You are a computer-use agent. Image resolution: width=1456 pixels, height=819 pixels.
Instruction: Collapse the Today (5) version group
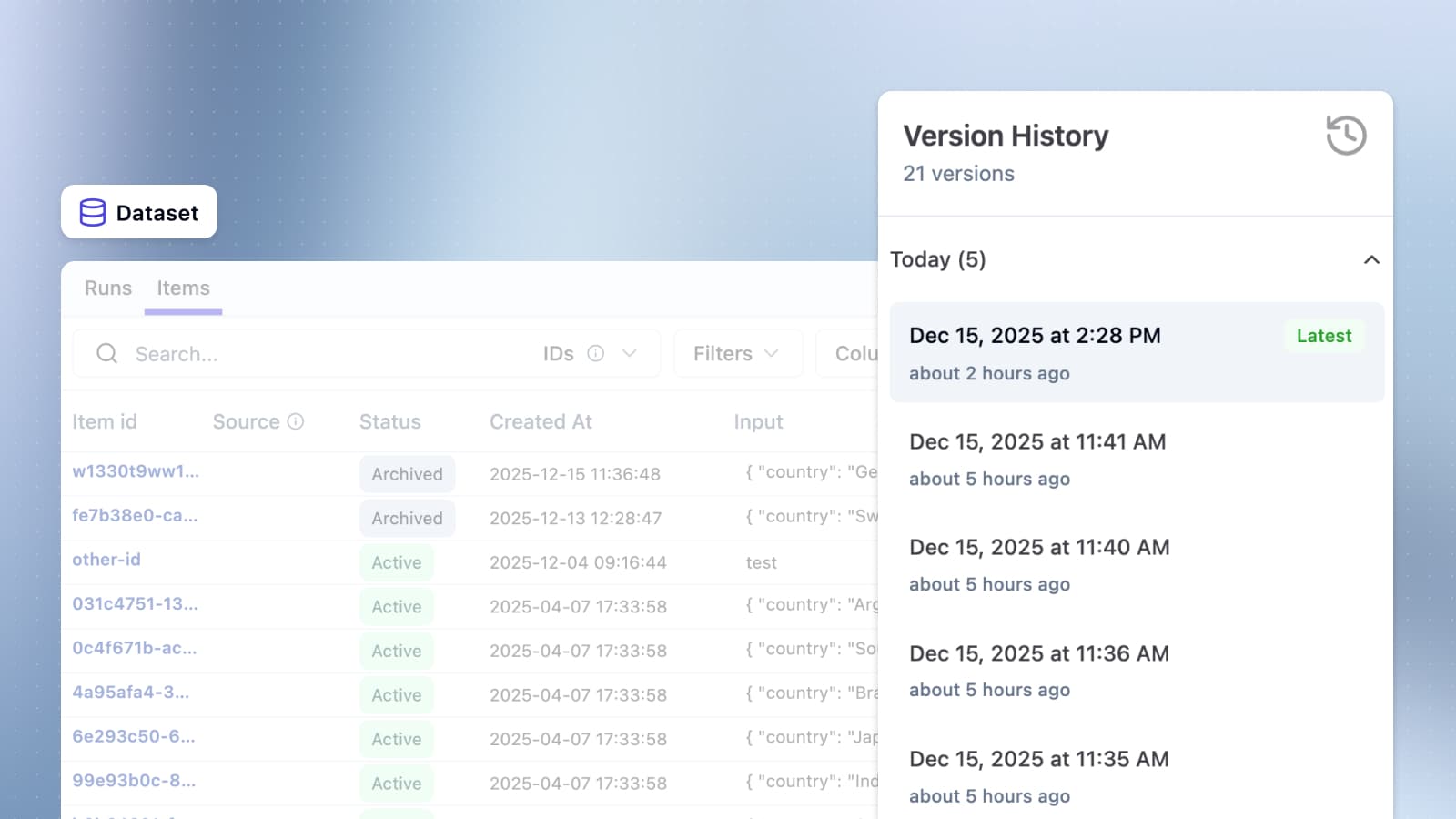(1372, 260)
